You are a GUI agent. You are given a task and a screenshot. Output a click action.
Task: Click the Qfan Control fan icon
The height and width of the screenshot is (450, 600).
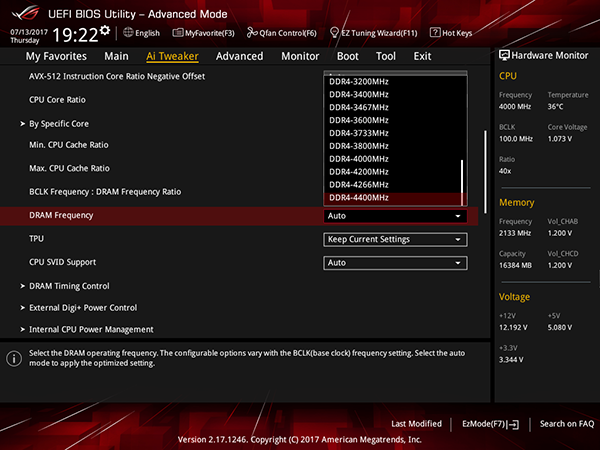pyautogui.click(x=252, y=33)
